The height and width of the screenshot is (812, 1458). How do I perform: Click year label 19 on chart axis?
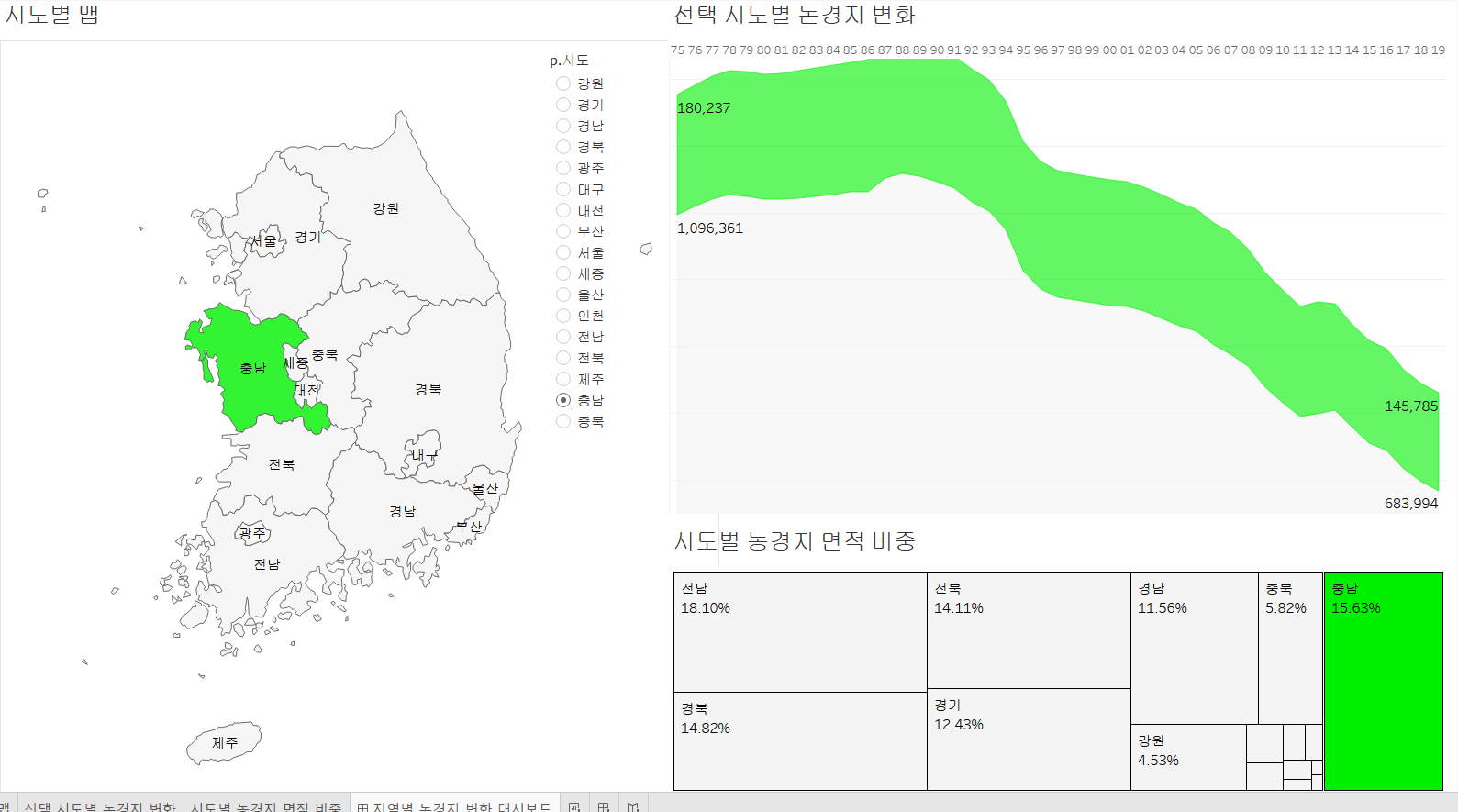click(x=1438, y=50)
